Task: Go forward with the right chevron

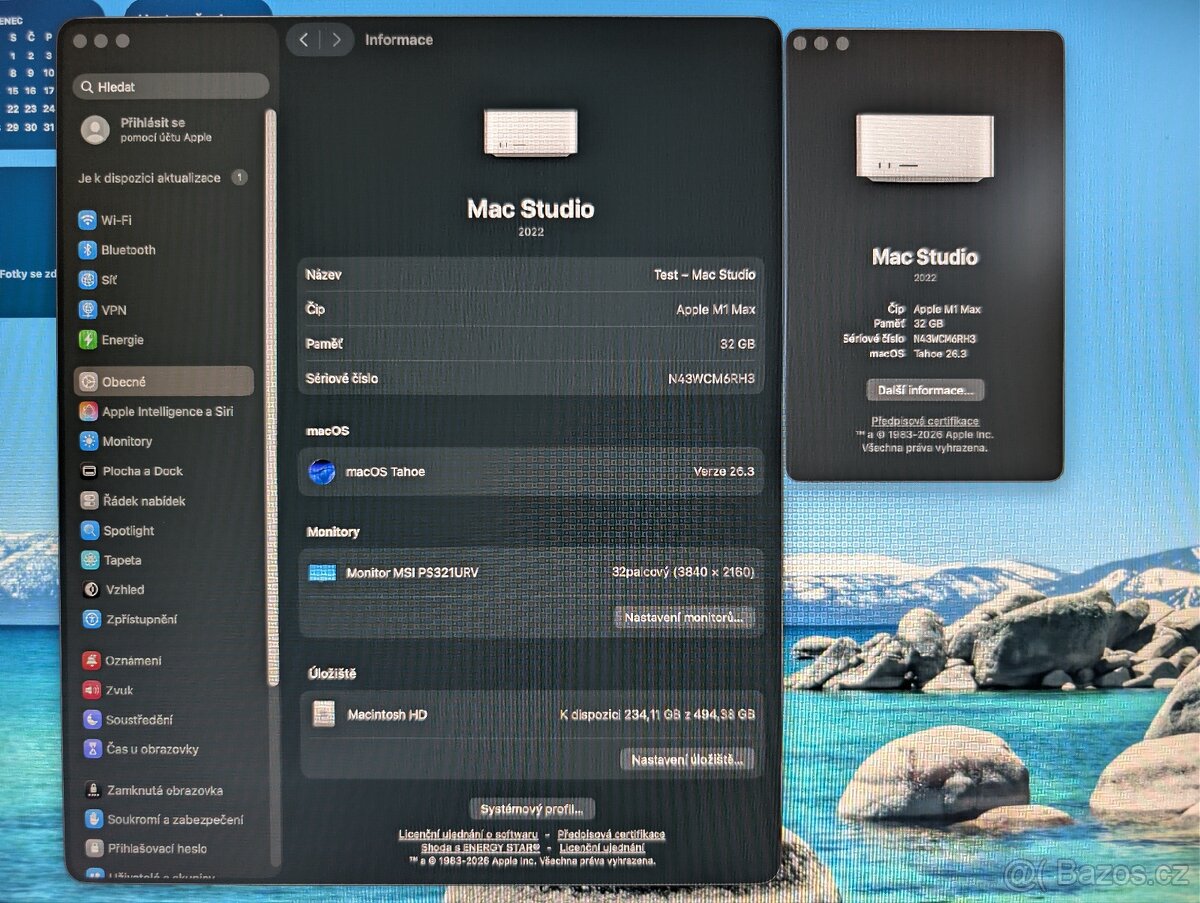Action: (337, 40)
